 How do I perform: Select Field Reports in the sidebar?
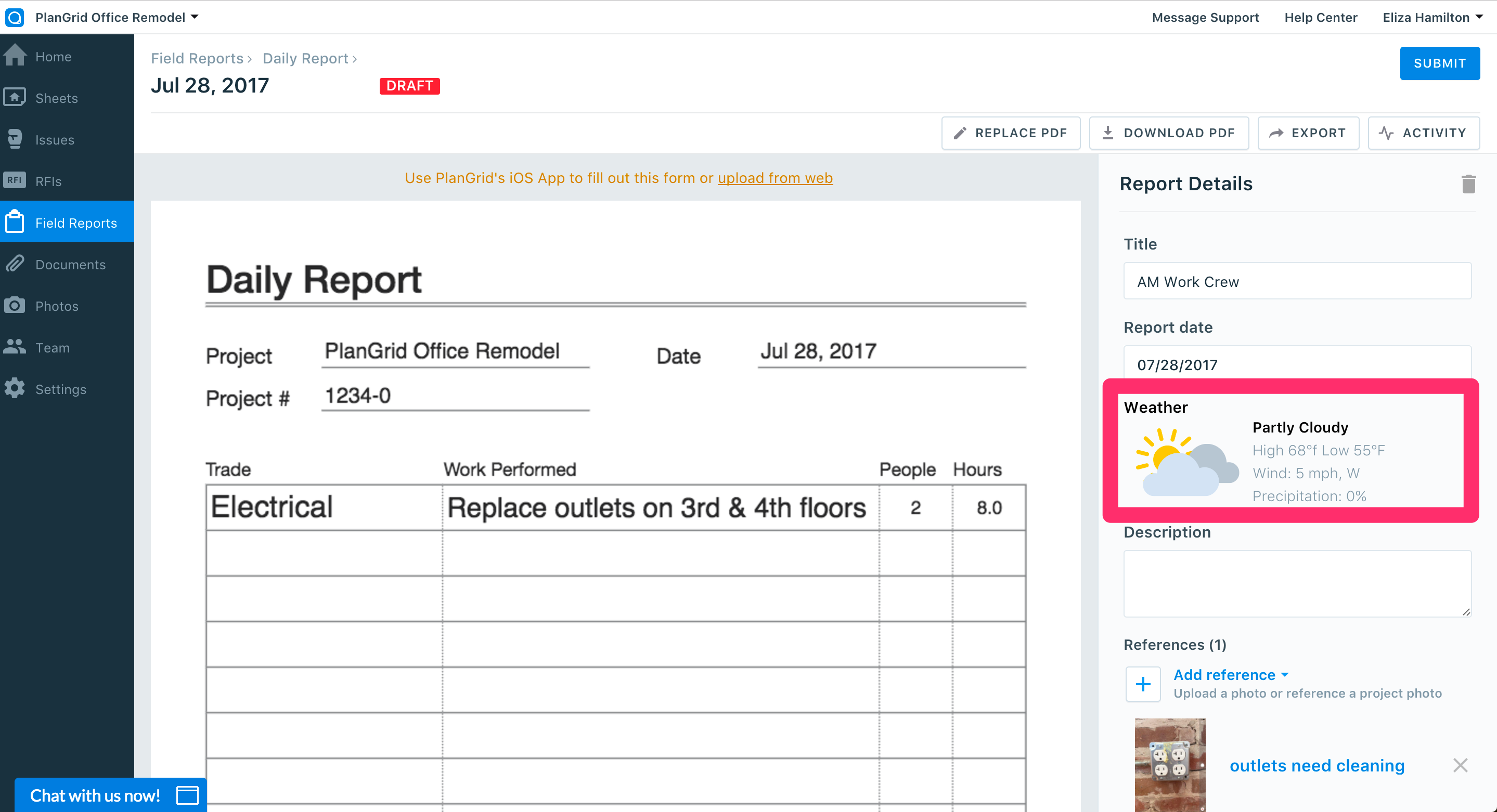(x=67, y=222)
